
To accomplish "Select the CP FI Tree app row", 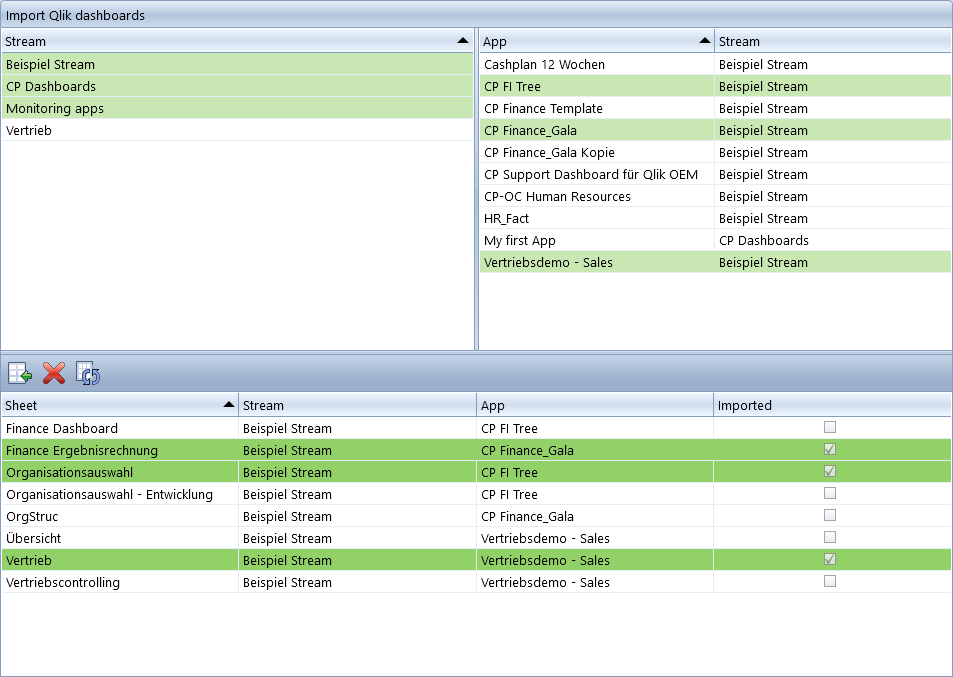I will pyautogui.click(x=715, y=86).
